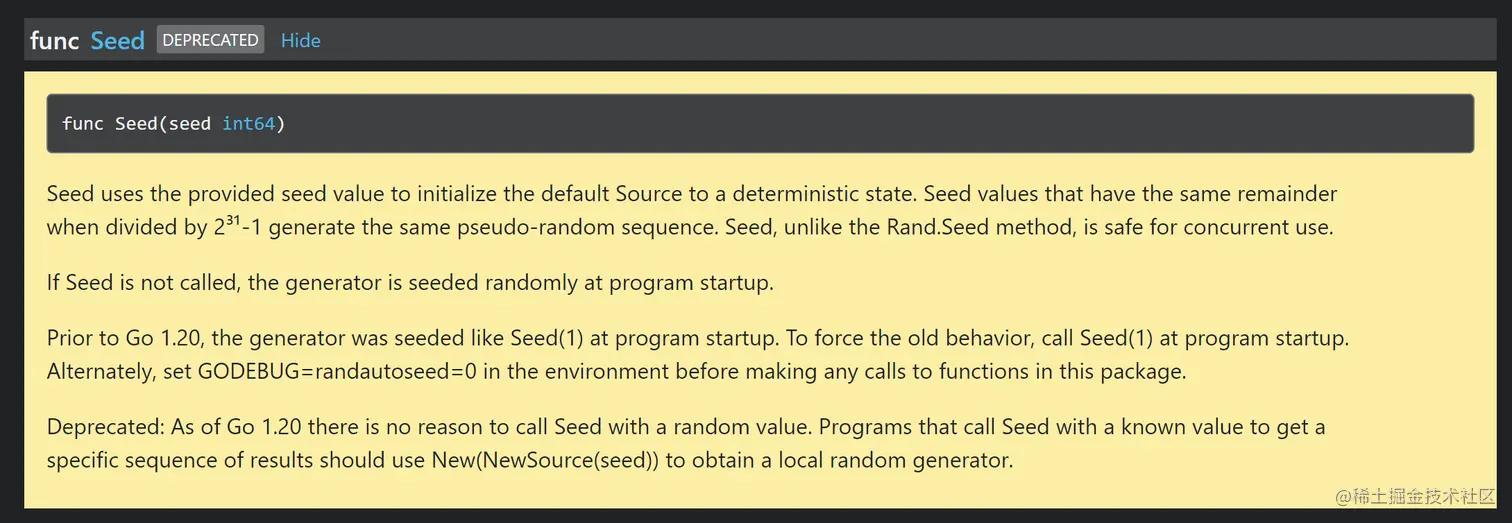
Task: Click the superscript 31 exponent
Action: 232,220
